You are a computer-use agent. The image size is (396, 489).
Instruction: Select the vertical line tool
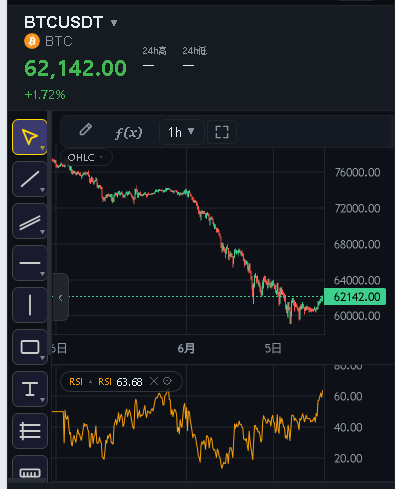coord(30,305)
